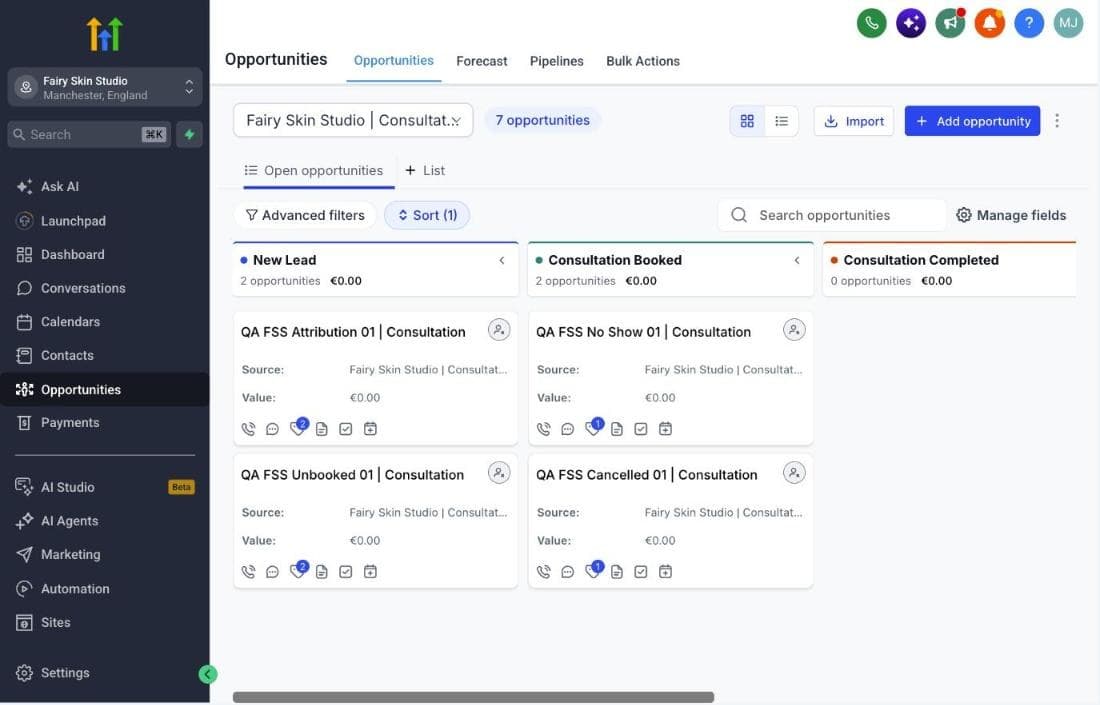
Task: Click phone icon on QA FSS Attribution 01 card
Action: (248, 429)
